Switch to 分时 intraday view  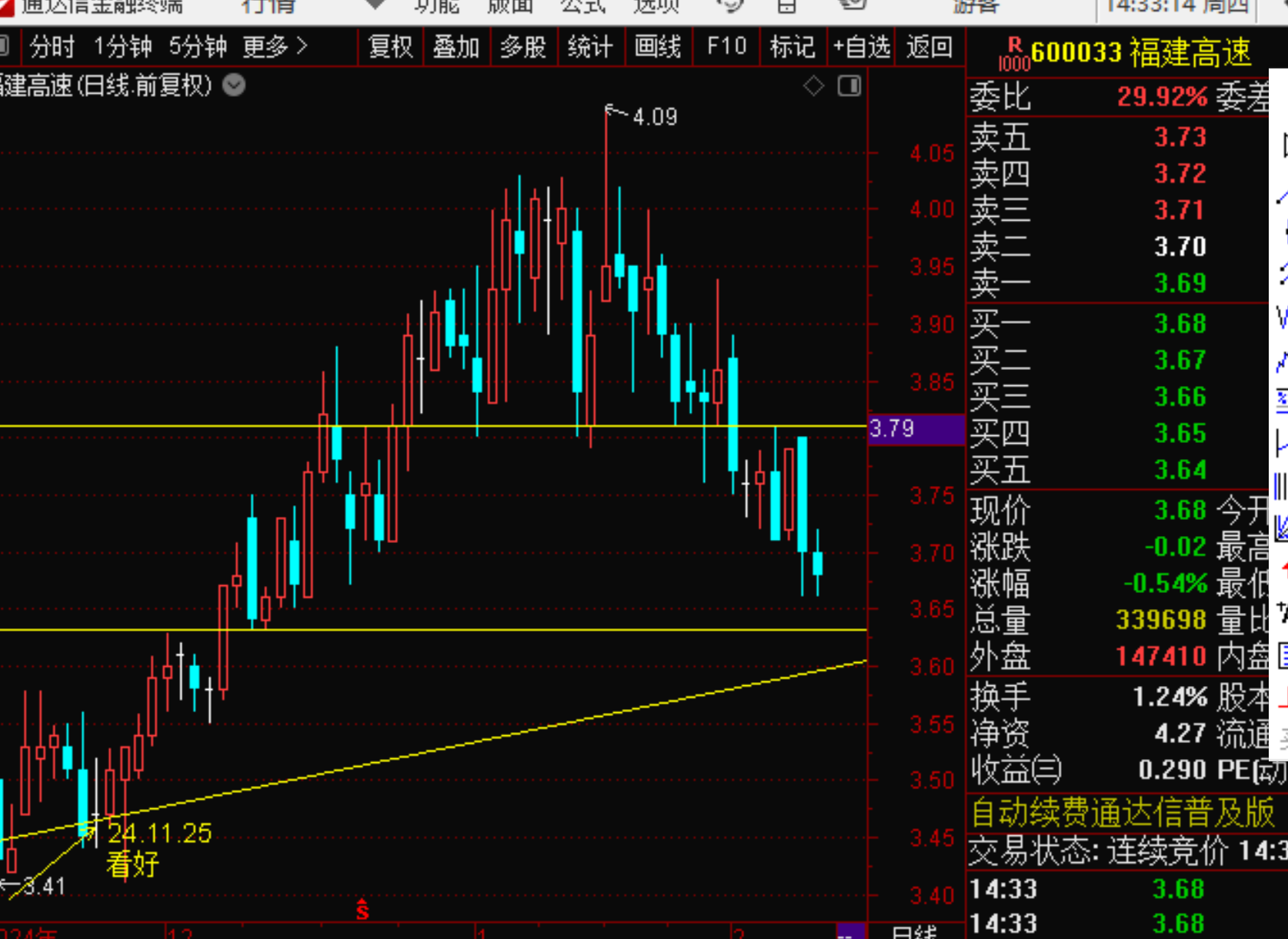click(52, 47)
